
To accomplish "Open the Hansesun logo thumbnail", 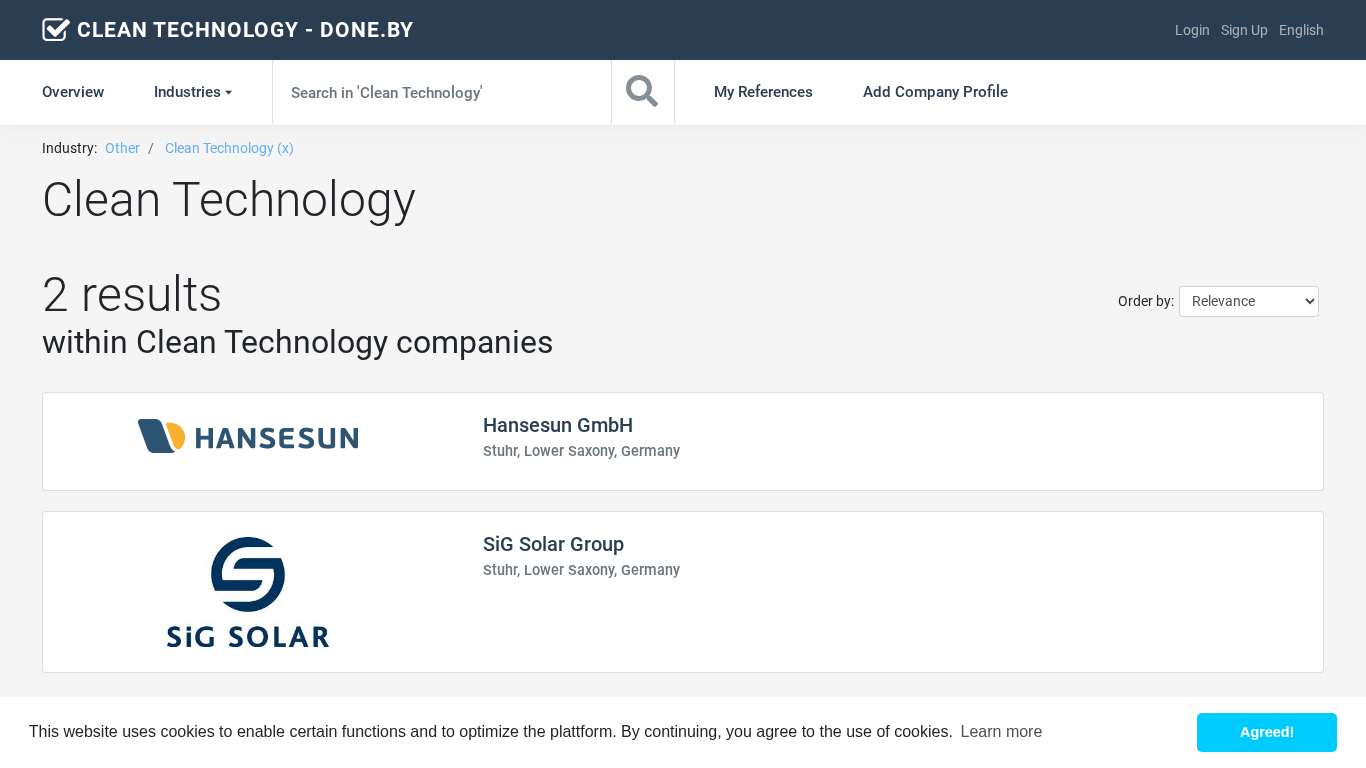I will [248, 437].
